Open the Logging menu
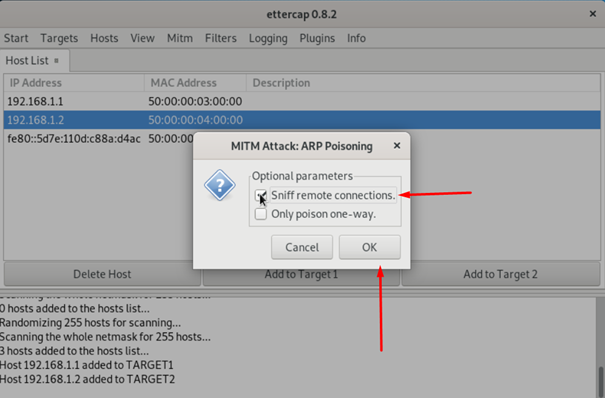The height and width of the screenshot is (398, 605). tap(268, 38)
